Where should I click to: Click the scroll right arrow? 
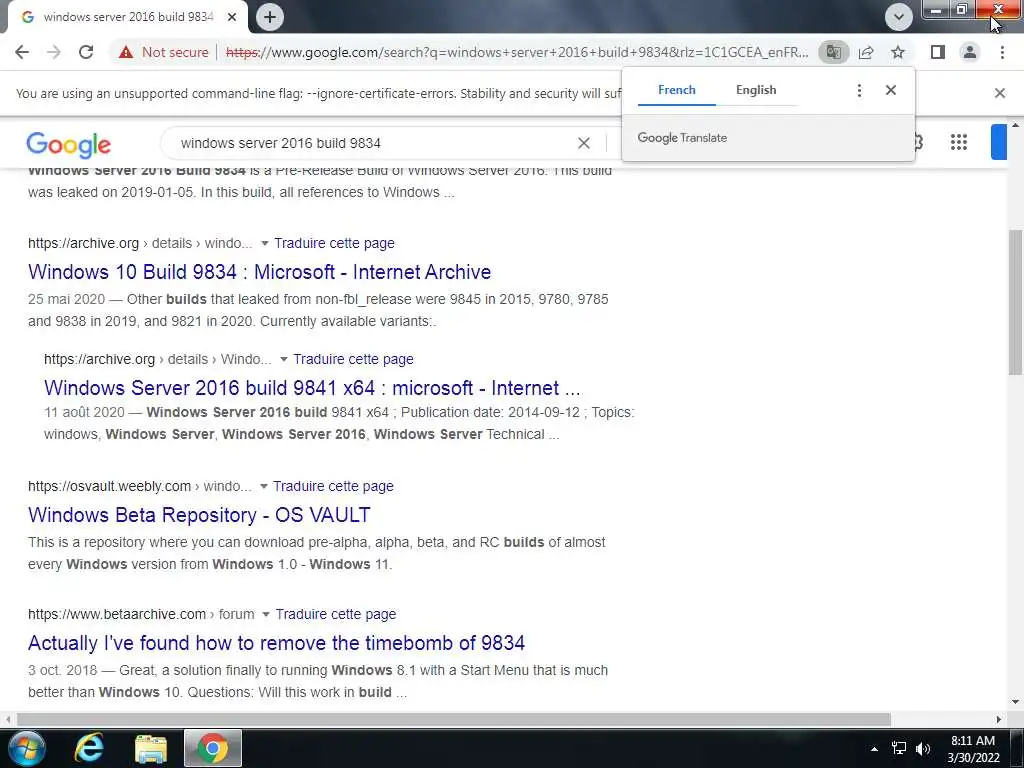click(998, 719)
